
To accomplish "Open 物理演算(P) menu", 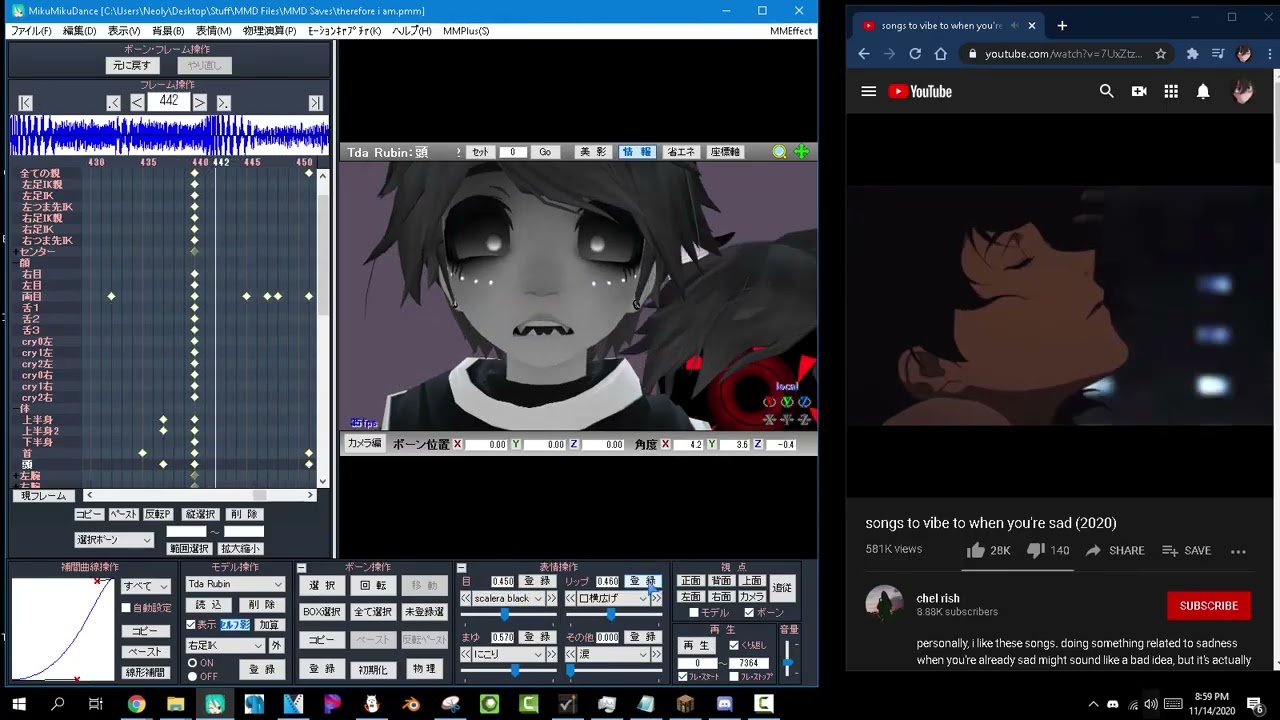I will (269, 31).
